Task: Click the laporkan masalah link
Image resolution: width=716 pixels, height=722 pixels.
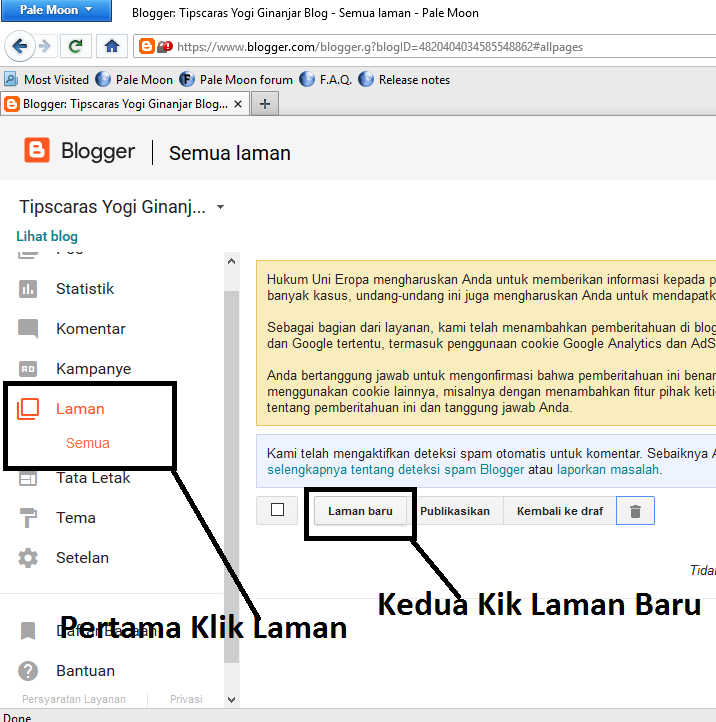Action: pyautogui.click(x=608, y=470)
